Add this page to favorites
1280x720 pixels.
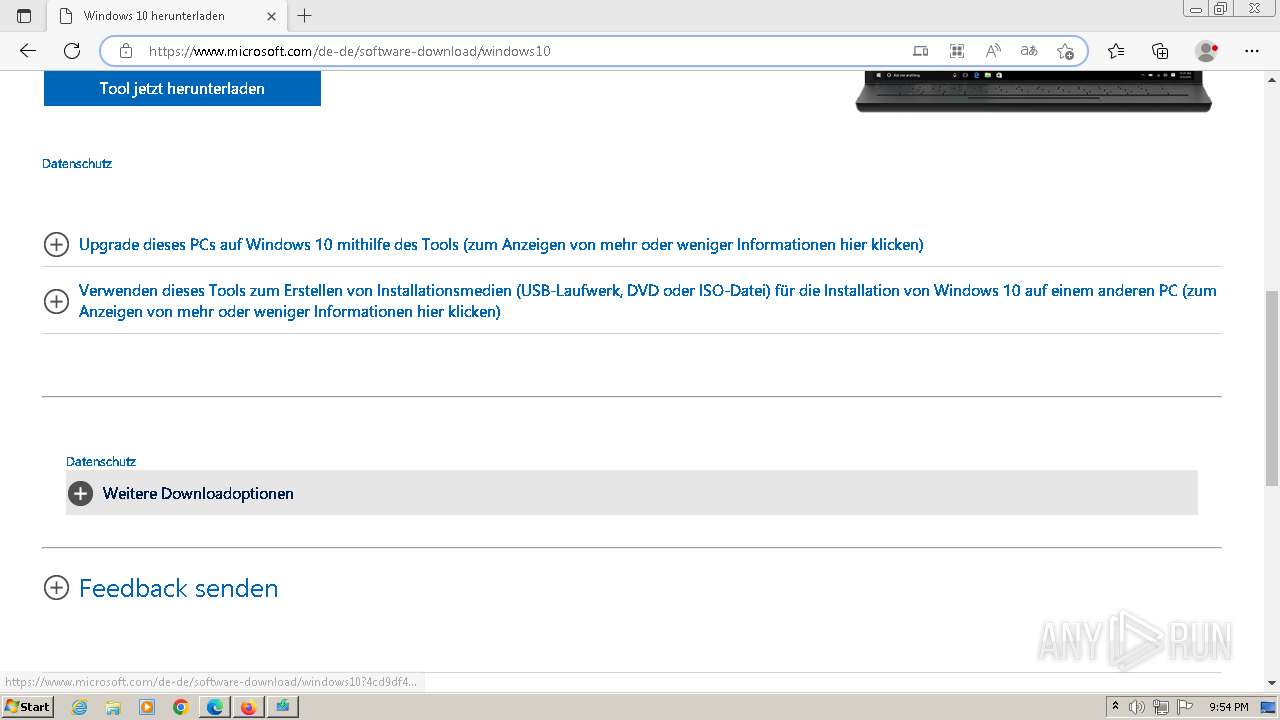(x=1065, y=51)
